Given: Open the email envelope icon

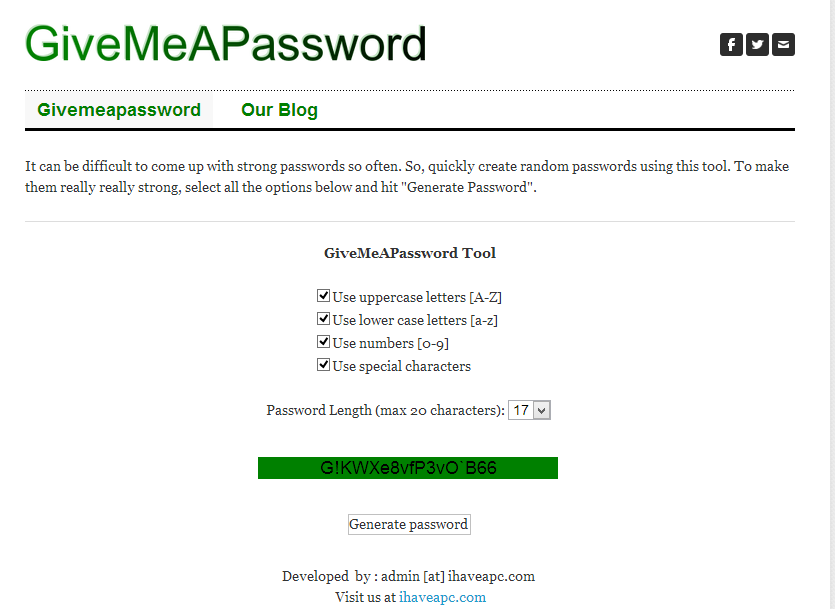Looking at the screenshot, I should point(783,44).
